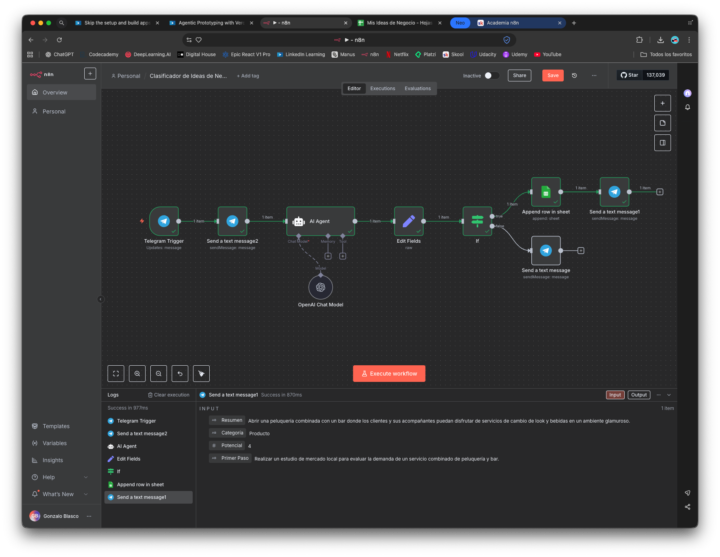Viewport: 720px width, 557px height.
Task: Add node after Send a text message1
Action: 660,192
